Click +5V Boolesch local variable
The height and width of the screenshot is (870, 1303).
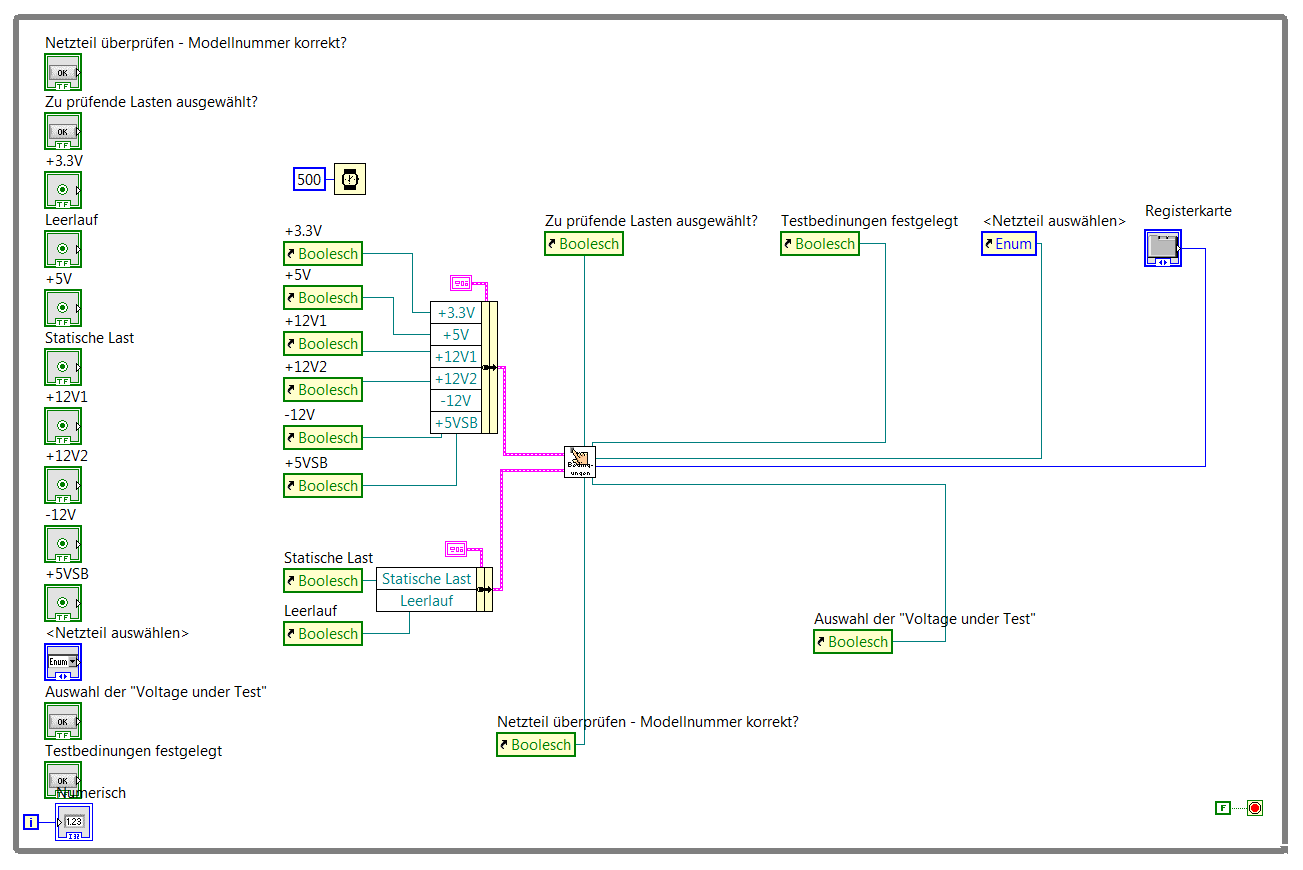[323, 298]
